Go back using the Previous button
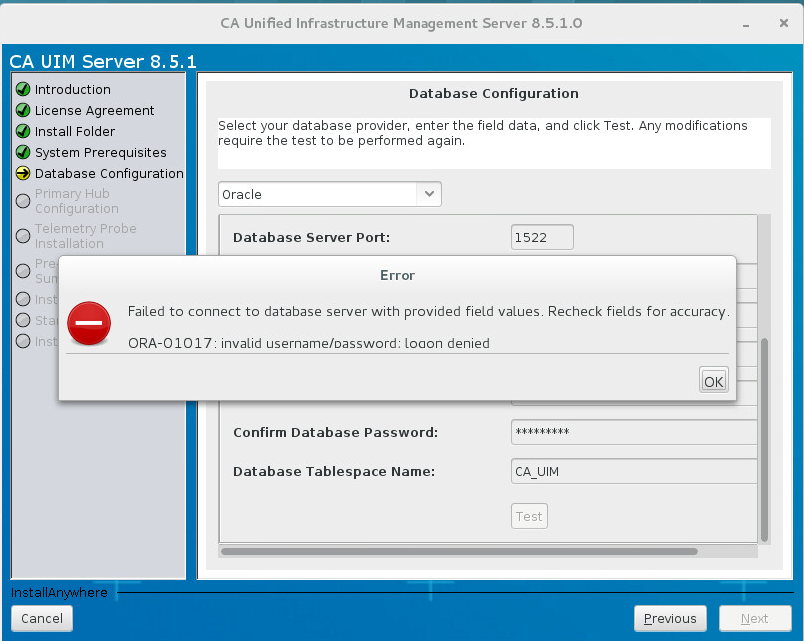Screen dimensions: 804x641 pos(670,618)
